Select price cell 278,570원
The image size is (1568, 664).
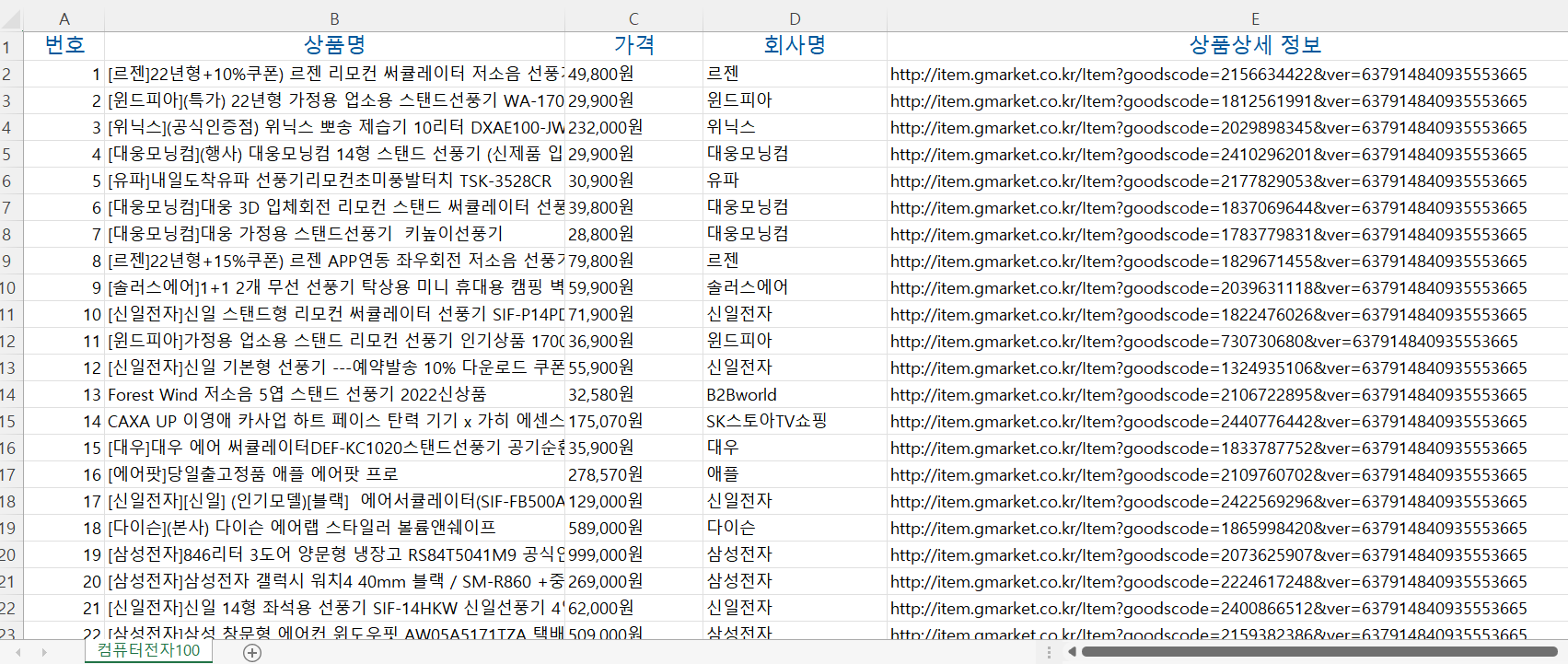tap(633, 474)
